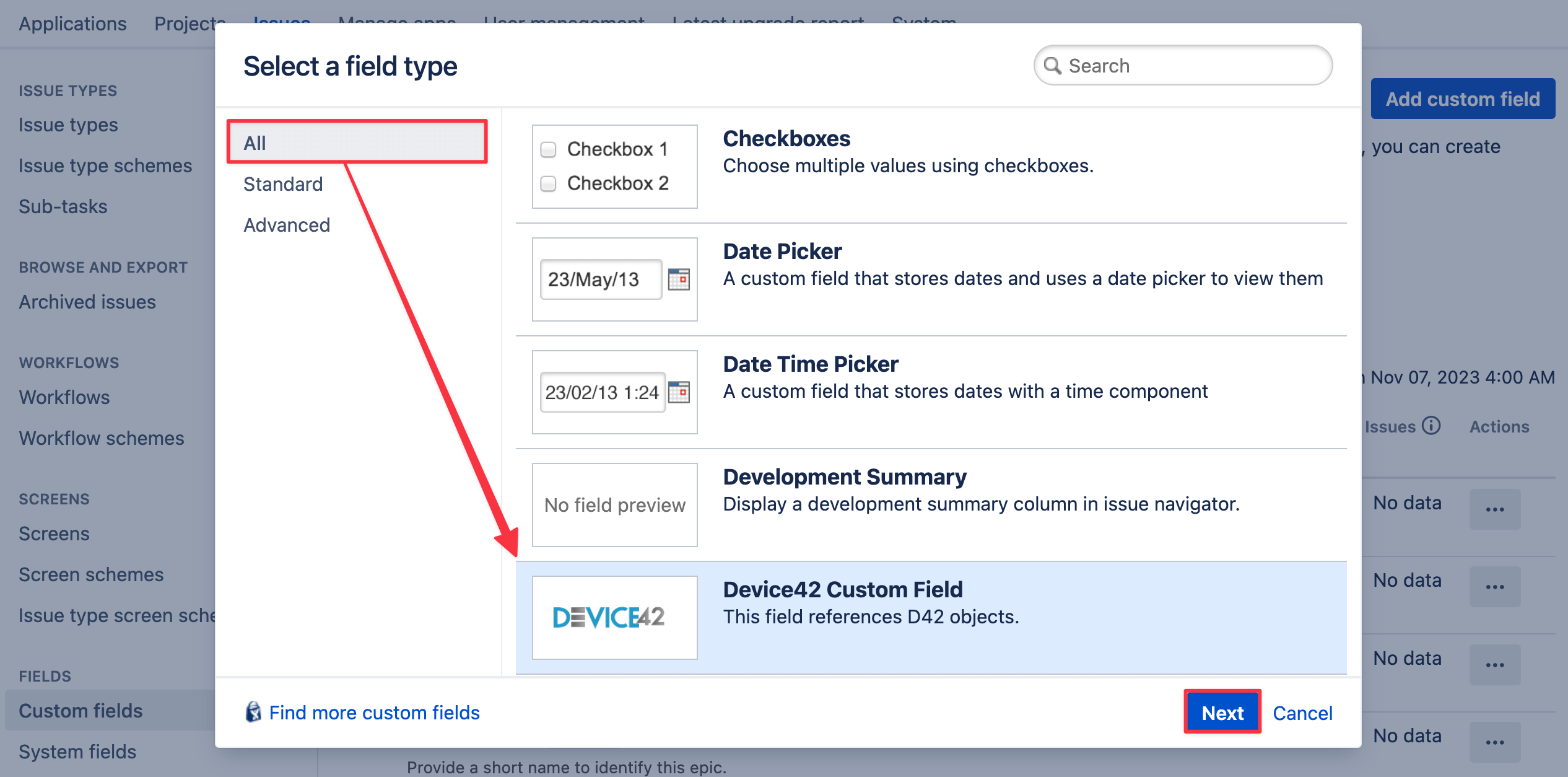Click the Find more custom fields link
1568x777 pixels.
coord(374,712)
